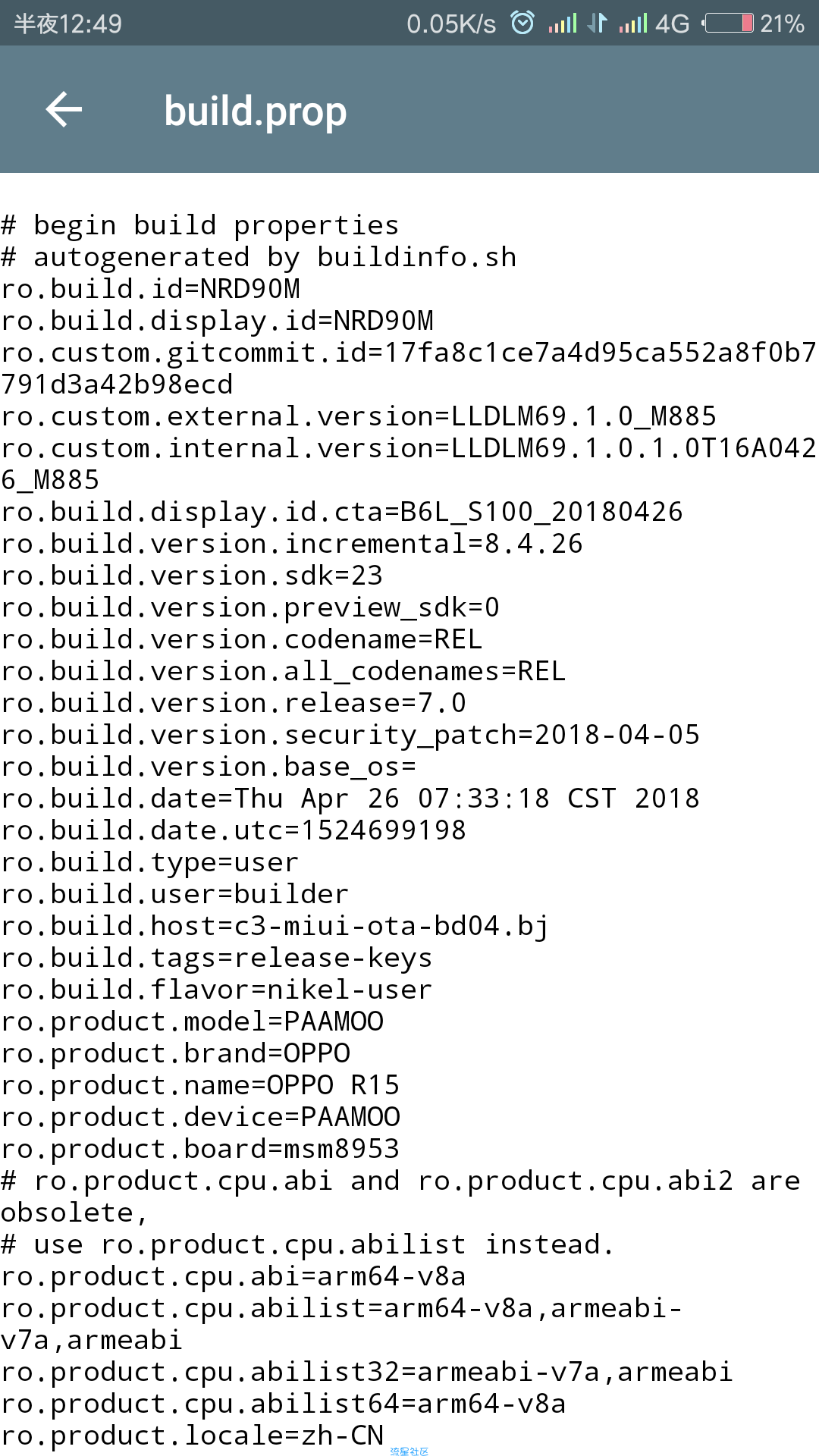
Task: Tap the 4G network indicator
Action: (672, 24)
